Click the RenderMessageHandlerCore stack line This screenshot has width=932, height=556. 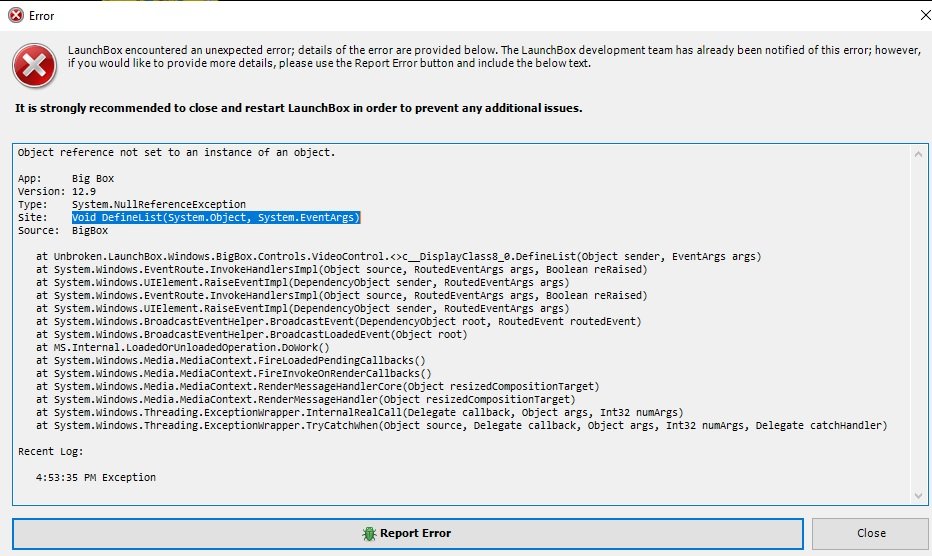(317, 387)
